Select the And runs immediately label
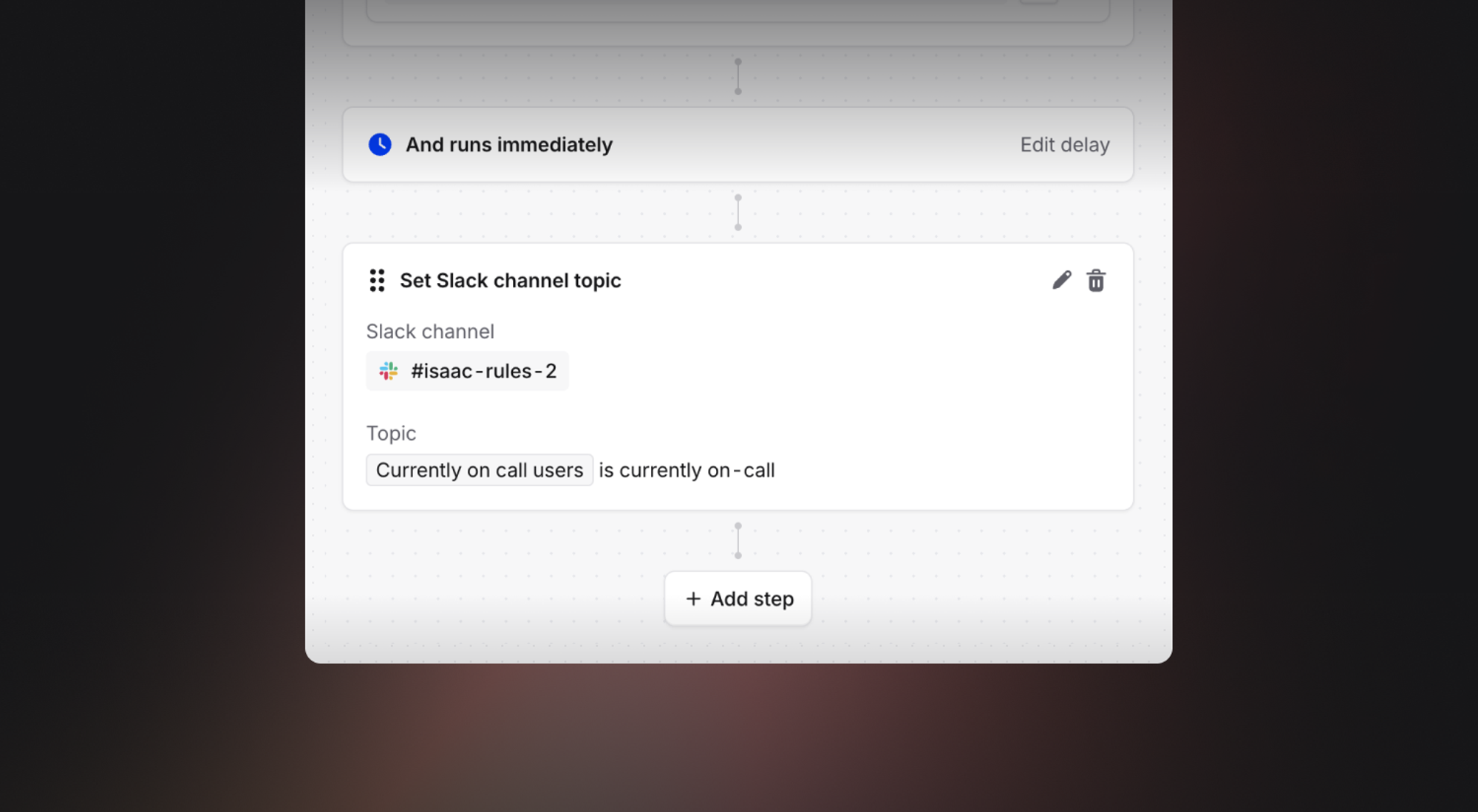Screen dimensions: 1478x812 point(509,145)
